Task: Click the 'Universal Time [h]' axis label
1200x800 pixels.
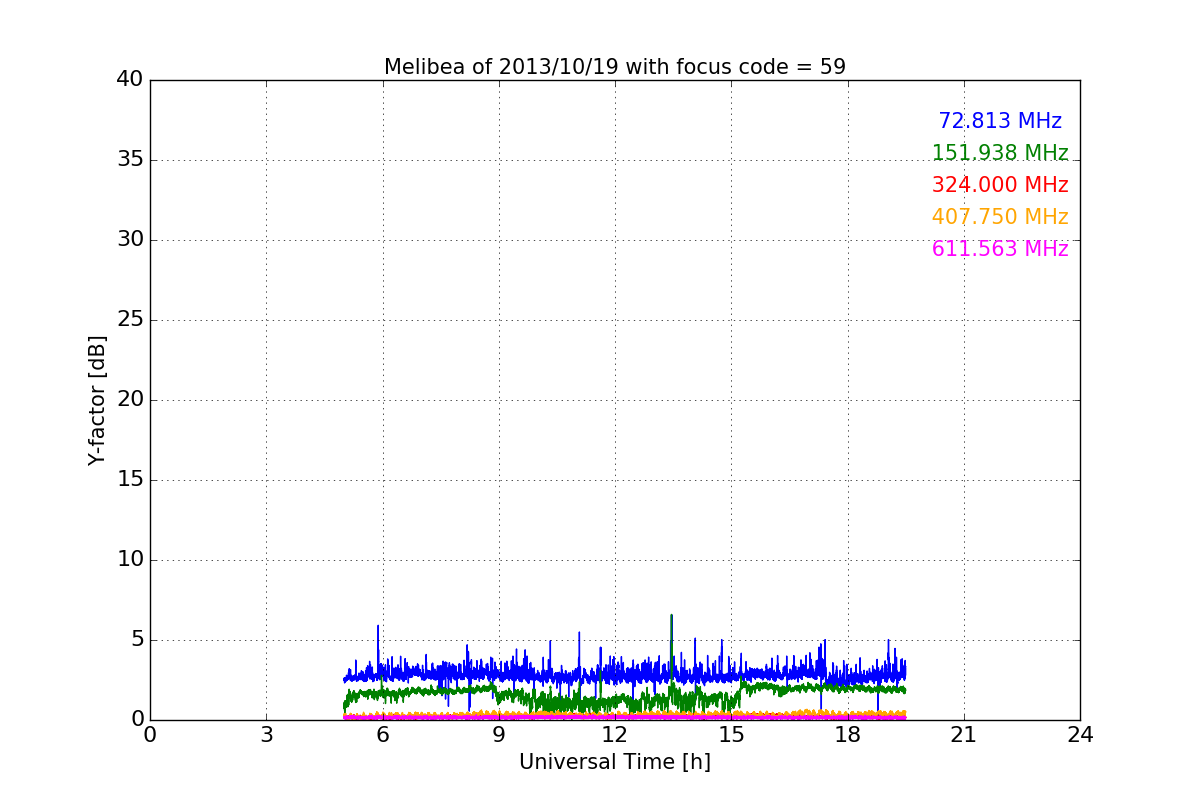Action: [615, 762]
